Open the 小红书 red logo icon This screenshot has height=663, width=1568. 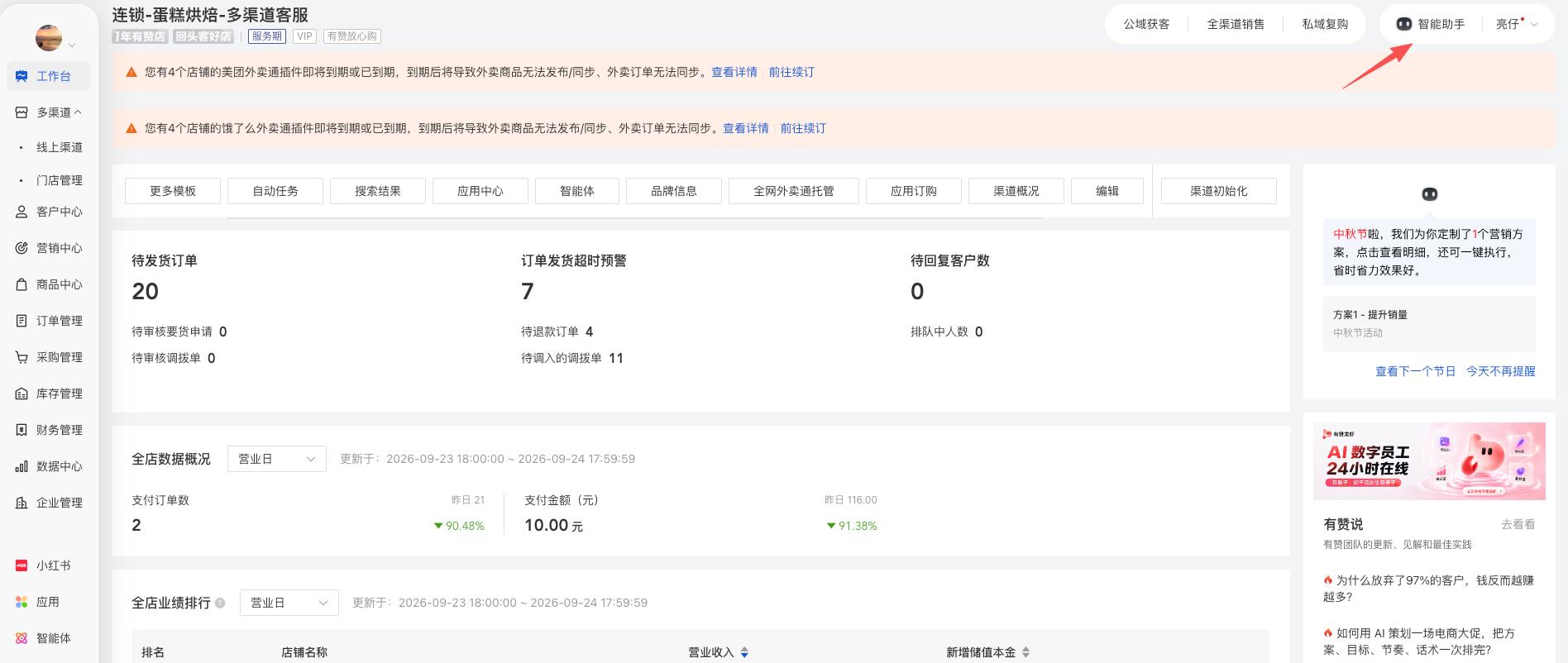pyautogui.click(x=22, y=565)
